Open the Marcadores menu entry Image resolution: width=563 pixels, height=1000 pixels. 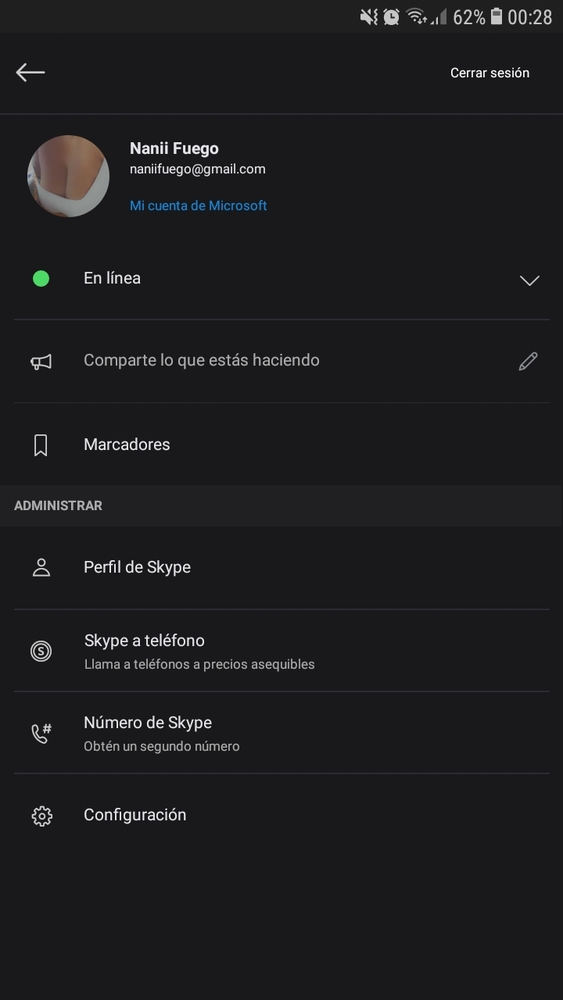click(281, 445)
